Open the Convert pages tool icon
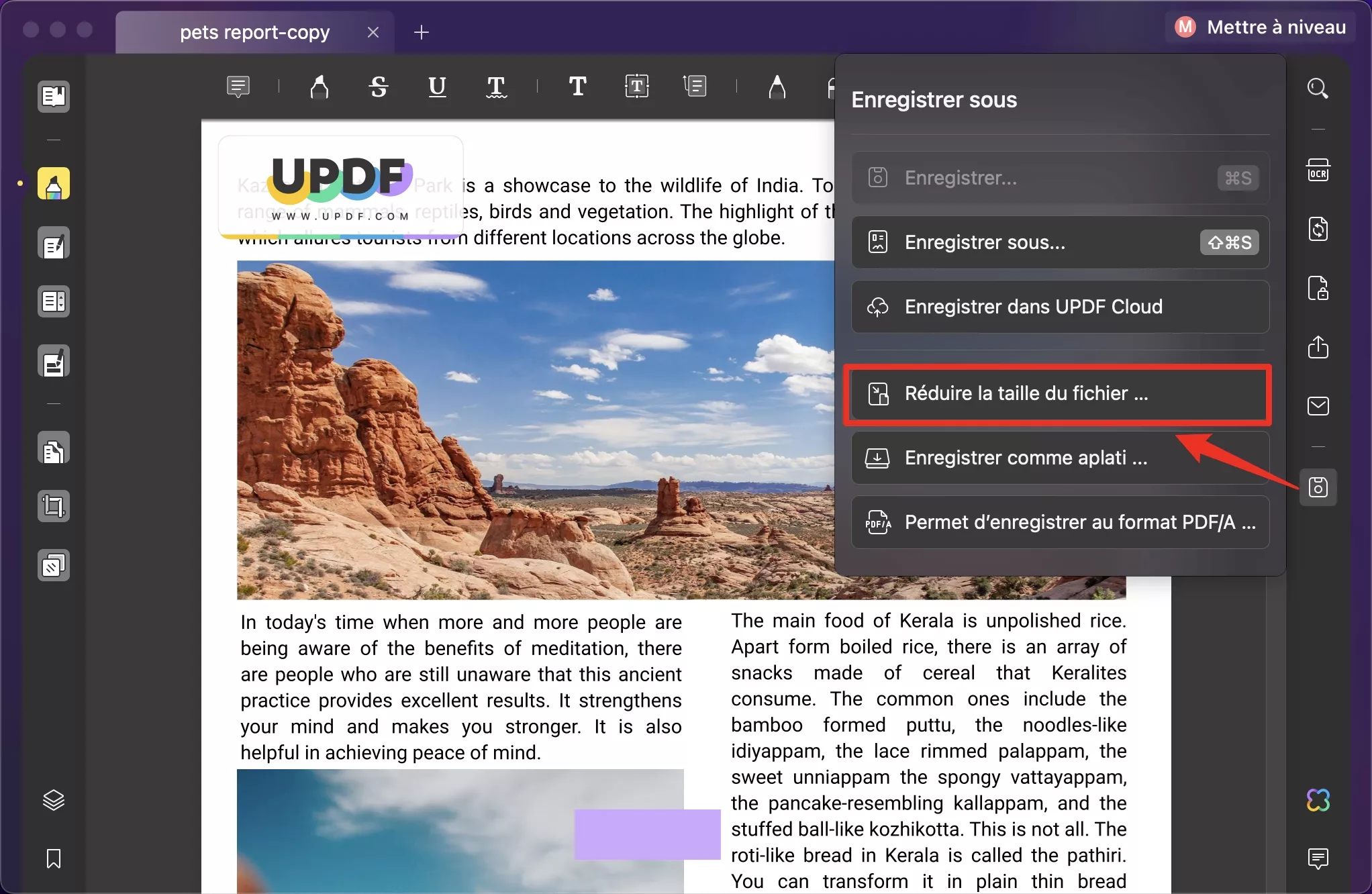The image size is (1372, 894). [x=54, y=449]
